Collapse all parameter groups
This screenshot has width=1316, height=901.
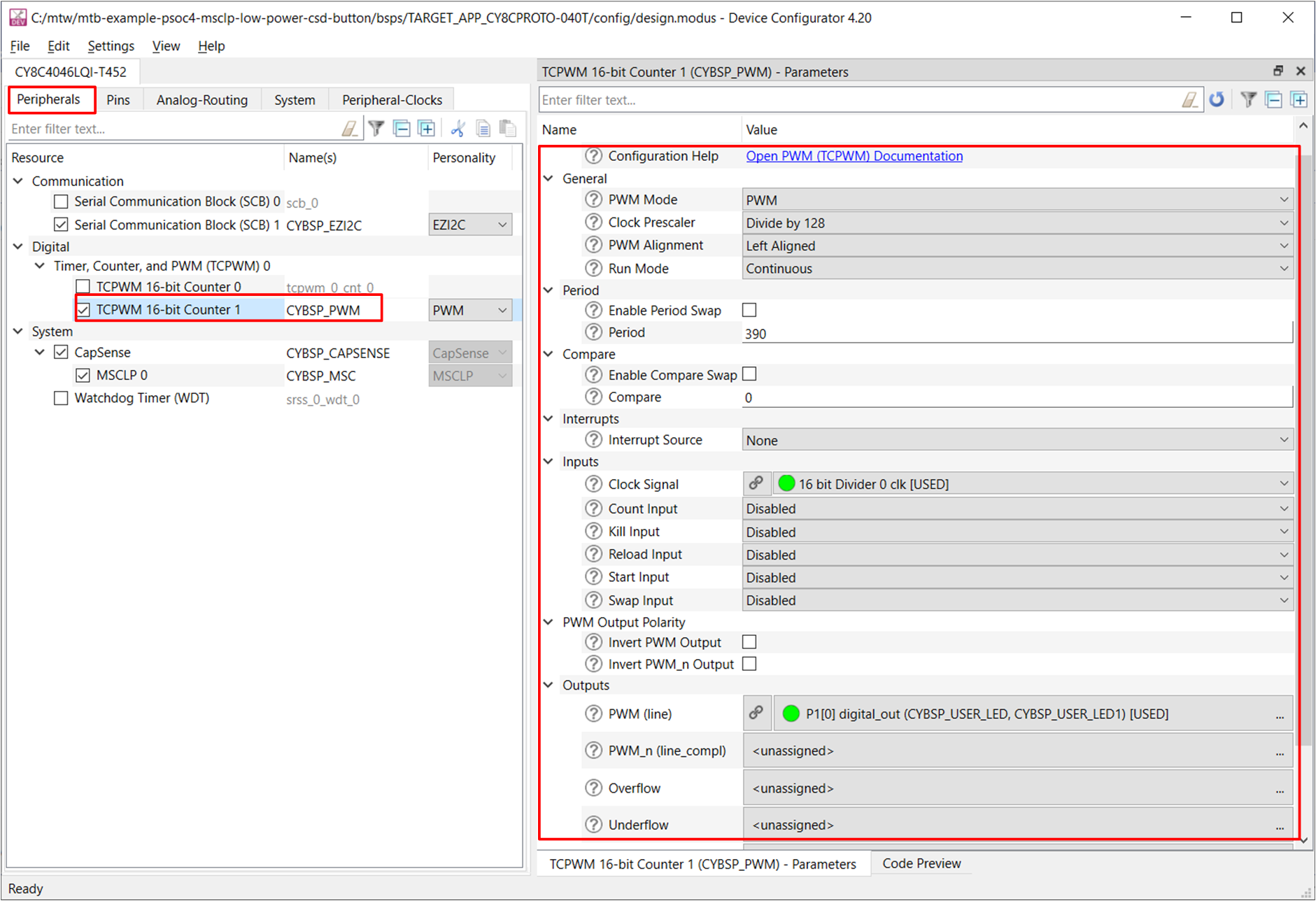pos(1274,100)
